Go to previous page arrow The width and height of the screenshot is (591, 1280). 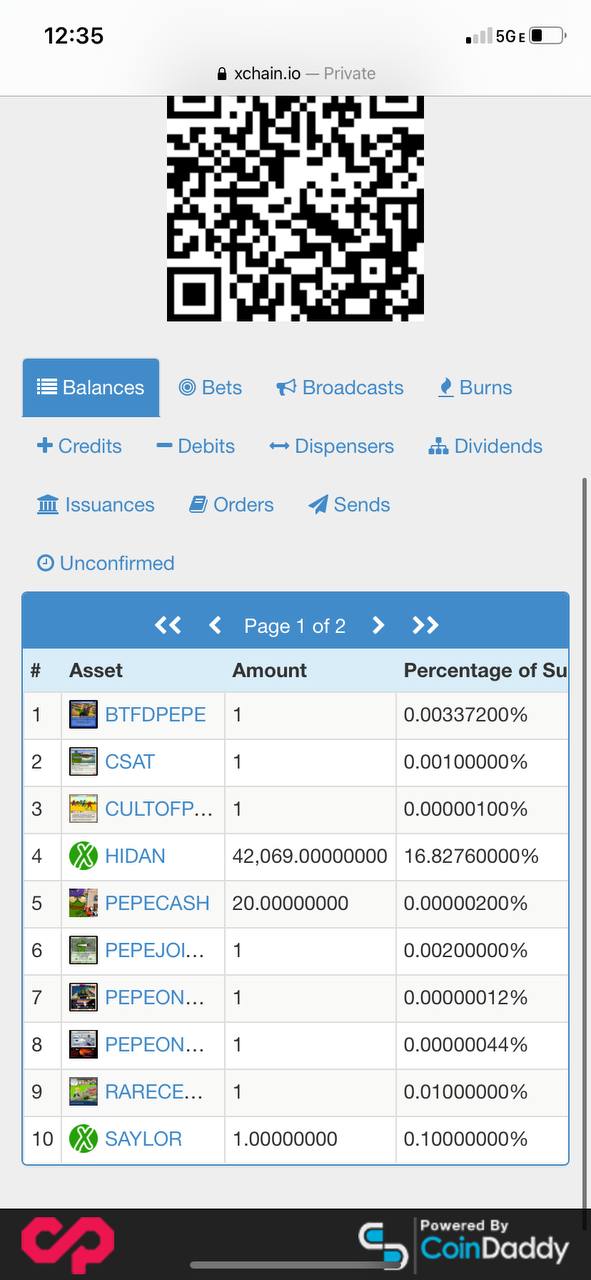coord(214,625)
